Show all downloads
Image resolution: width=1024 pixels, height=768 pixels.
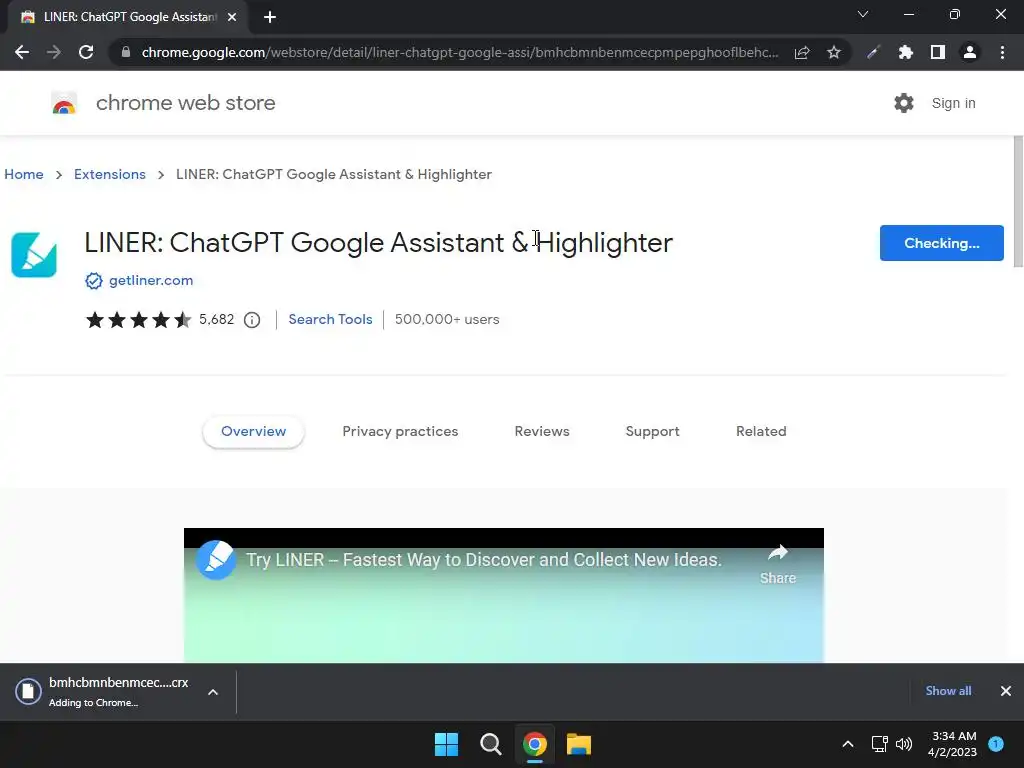[948, 691]
